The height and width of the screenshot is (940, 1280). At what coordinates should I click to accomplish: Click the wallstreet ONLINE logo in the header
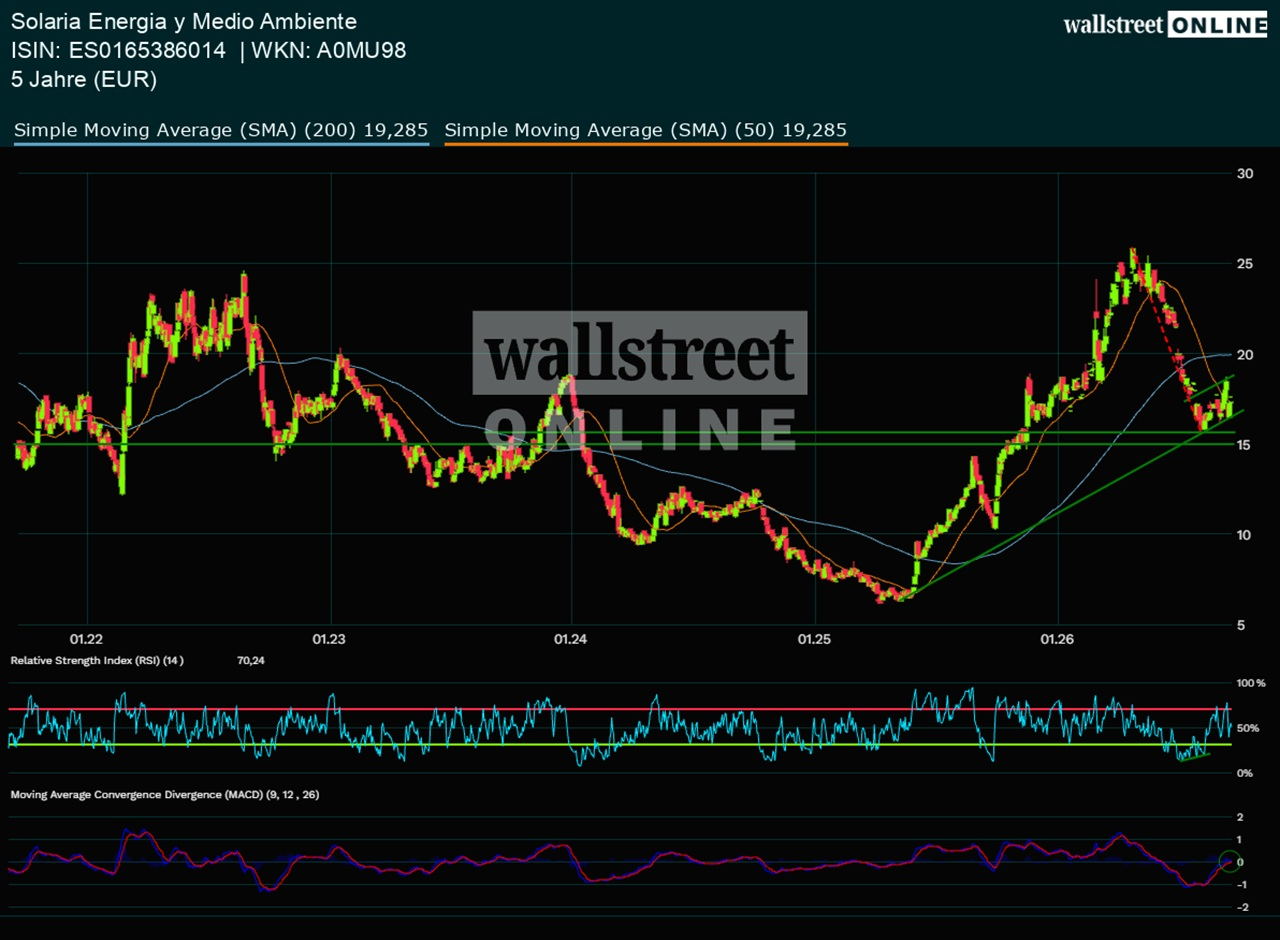[x=1165, y=26]
